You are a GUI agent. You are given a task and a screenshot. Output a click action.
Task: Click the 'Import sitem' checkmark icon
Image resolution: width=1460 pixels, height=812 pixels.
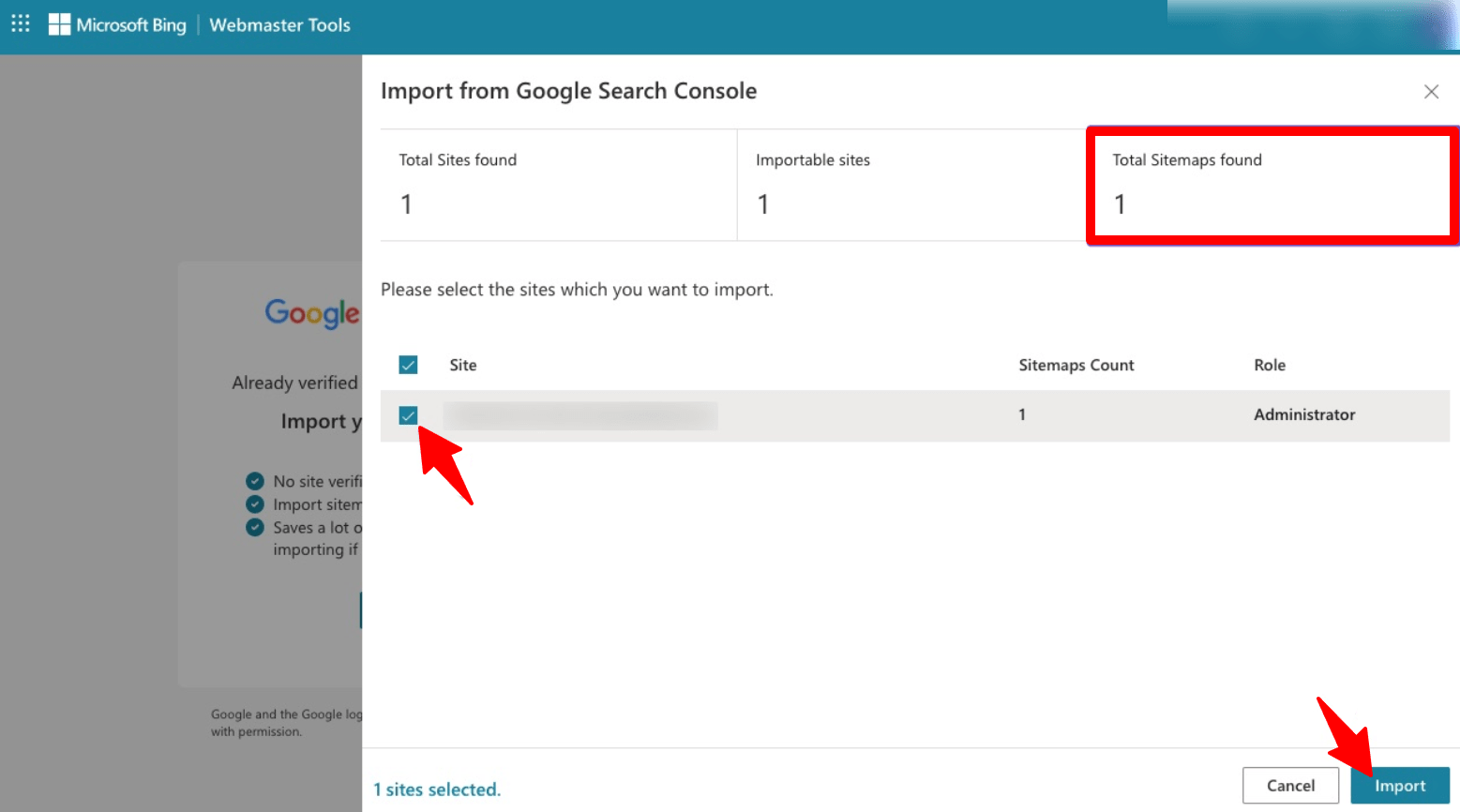coord(255,504)
